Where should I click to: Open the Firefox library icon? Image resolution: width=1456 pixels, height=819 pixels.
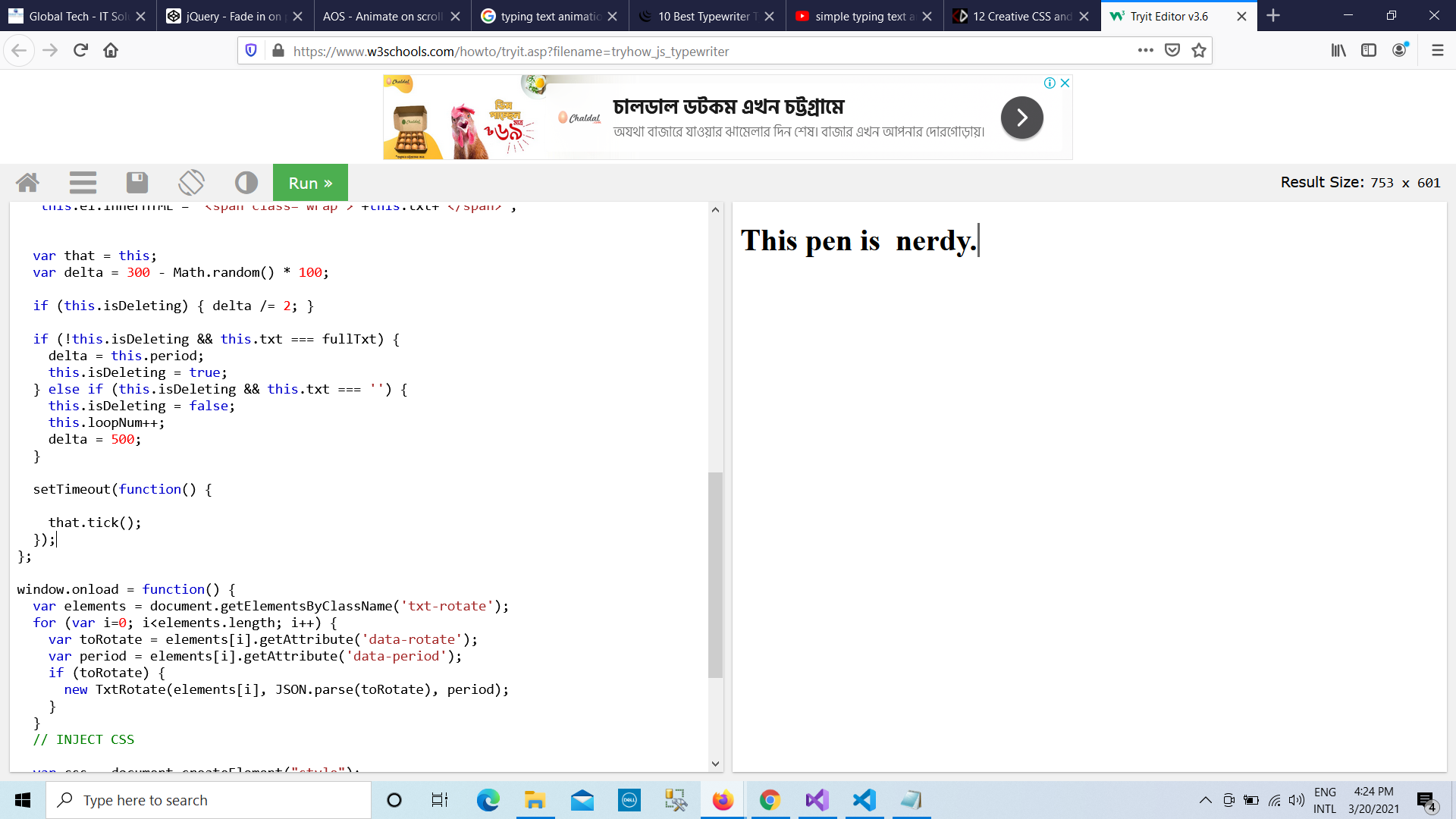1338,51
